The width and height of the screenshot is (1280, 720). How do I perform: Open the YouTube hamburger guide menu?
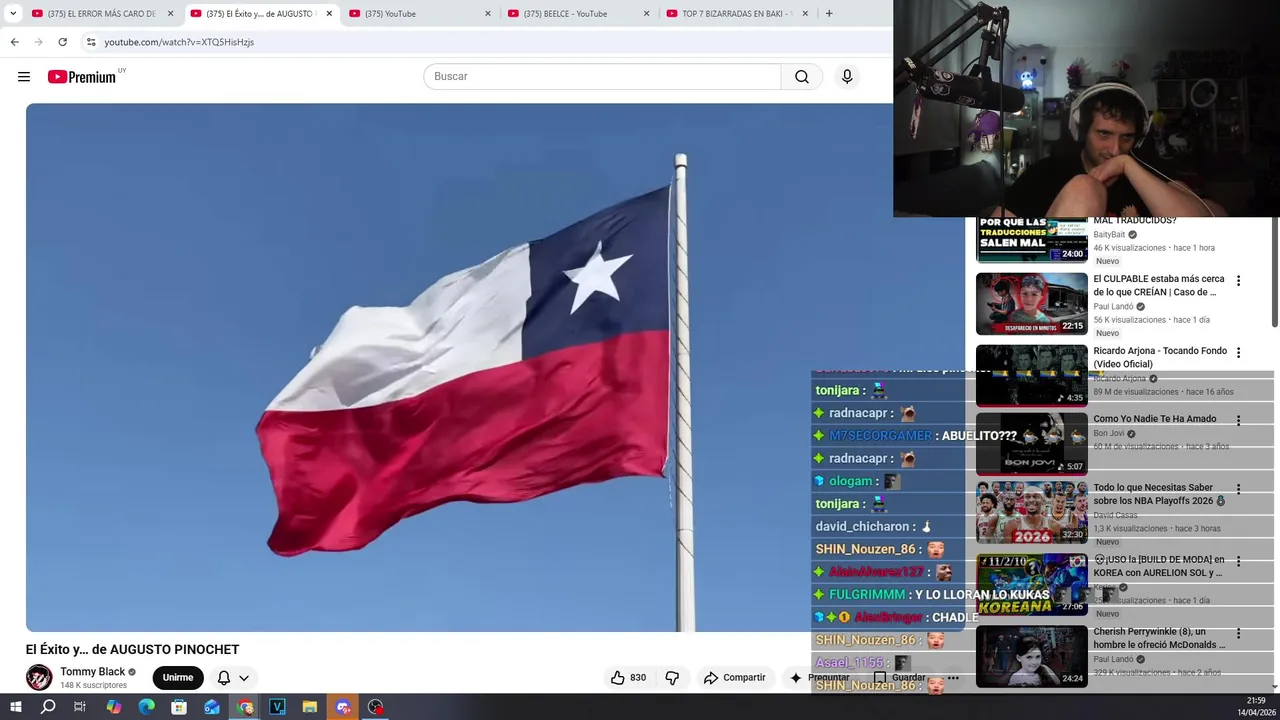click(x=24, y=77)
